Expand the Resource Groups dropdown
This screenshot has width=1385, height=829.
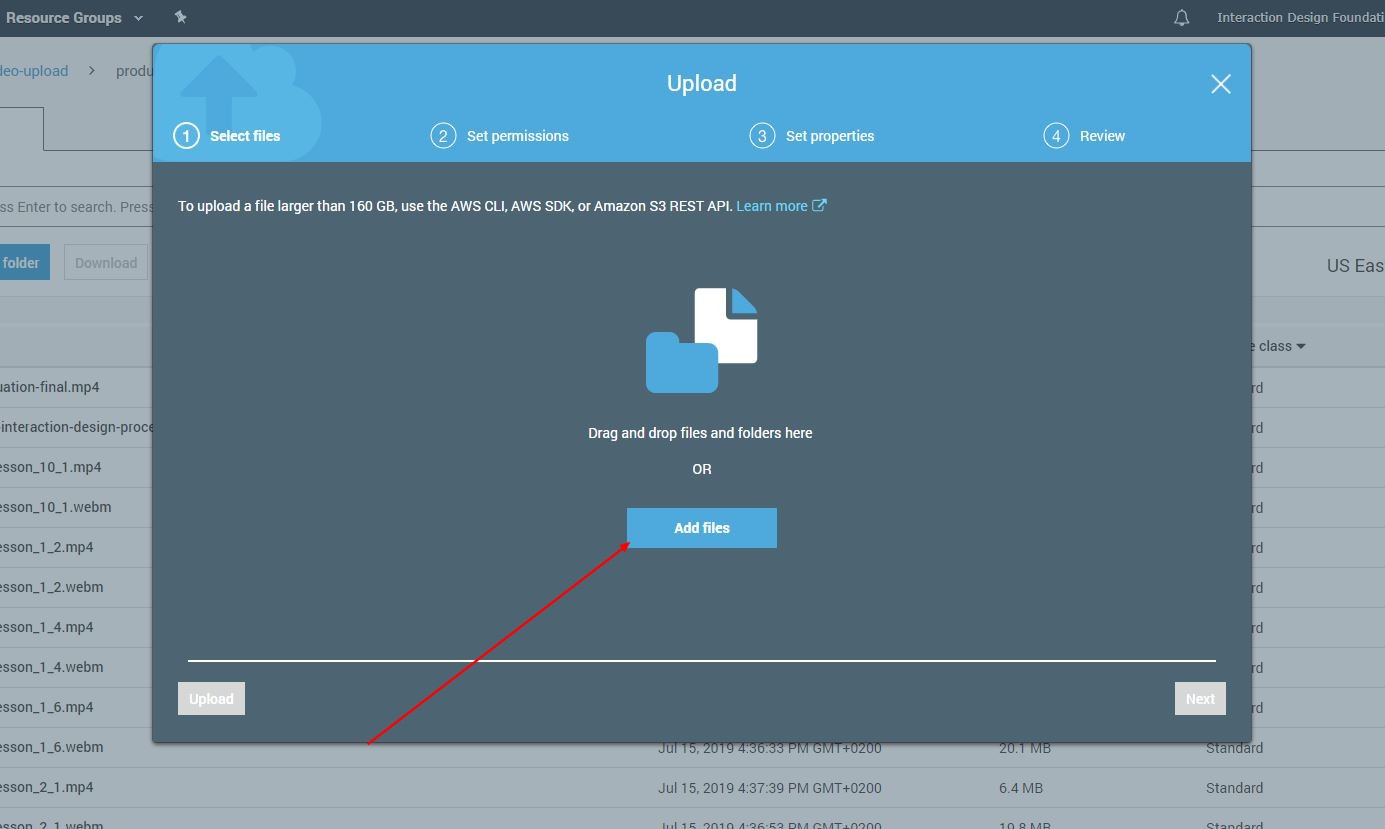(74, 18)
